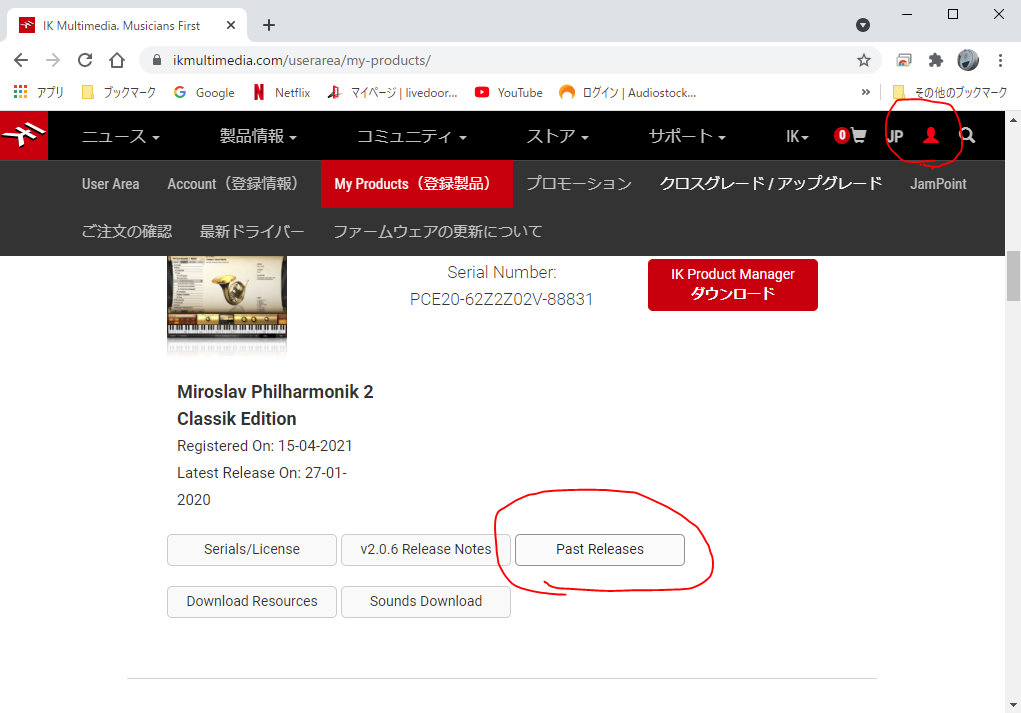The image size is (1021, 713).
Task: Click the media/cast extension icon
Action: [904, 61]
